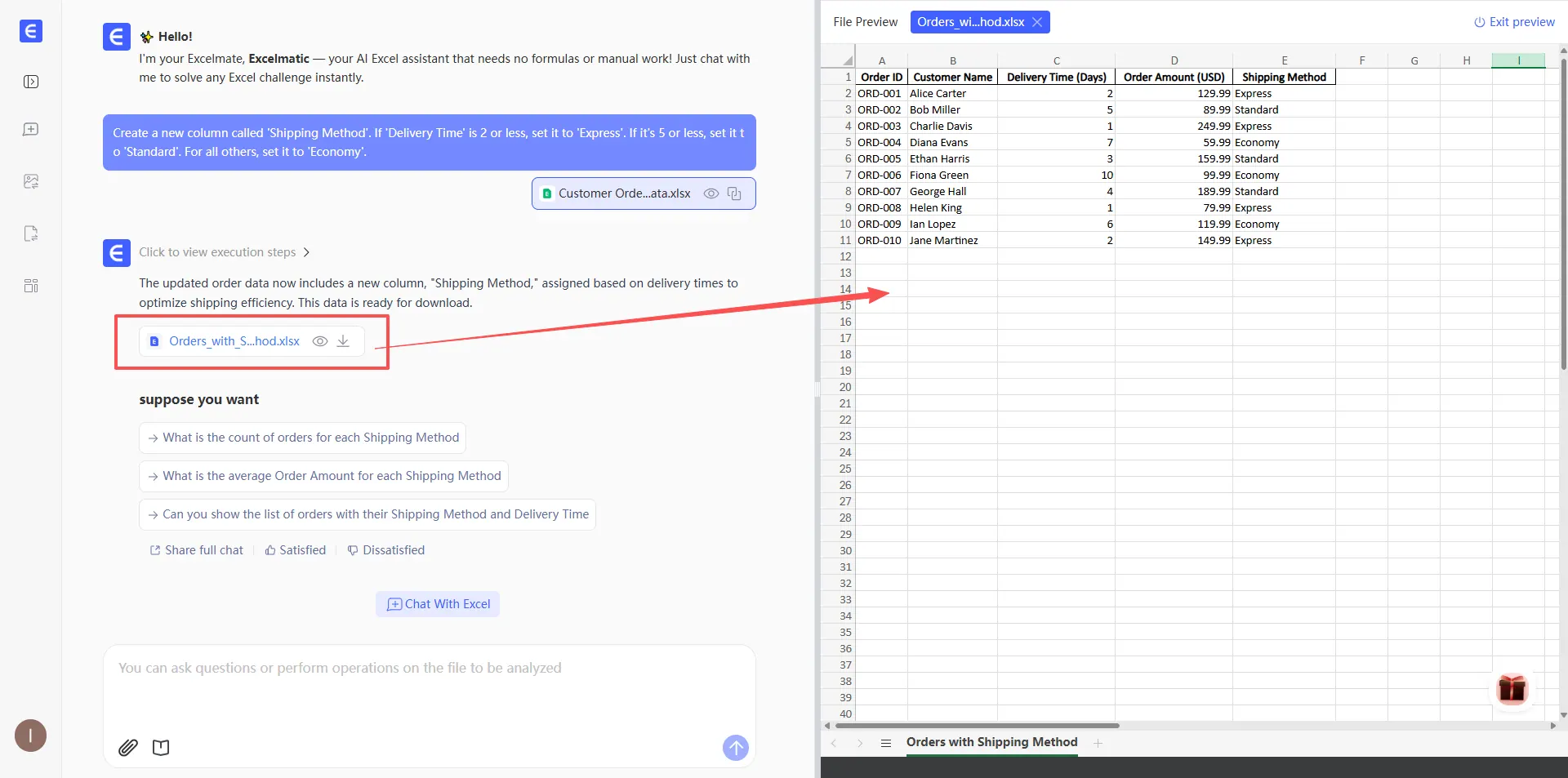Copy the Customer Orde...ata.xlsx attachment
Image resolution: width=1568 pixels, height=778 pixels.
[734, 193]
